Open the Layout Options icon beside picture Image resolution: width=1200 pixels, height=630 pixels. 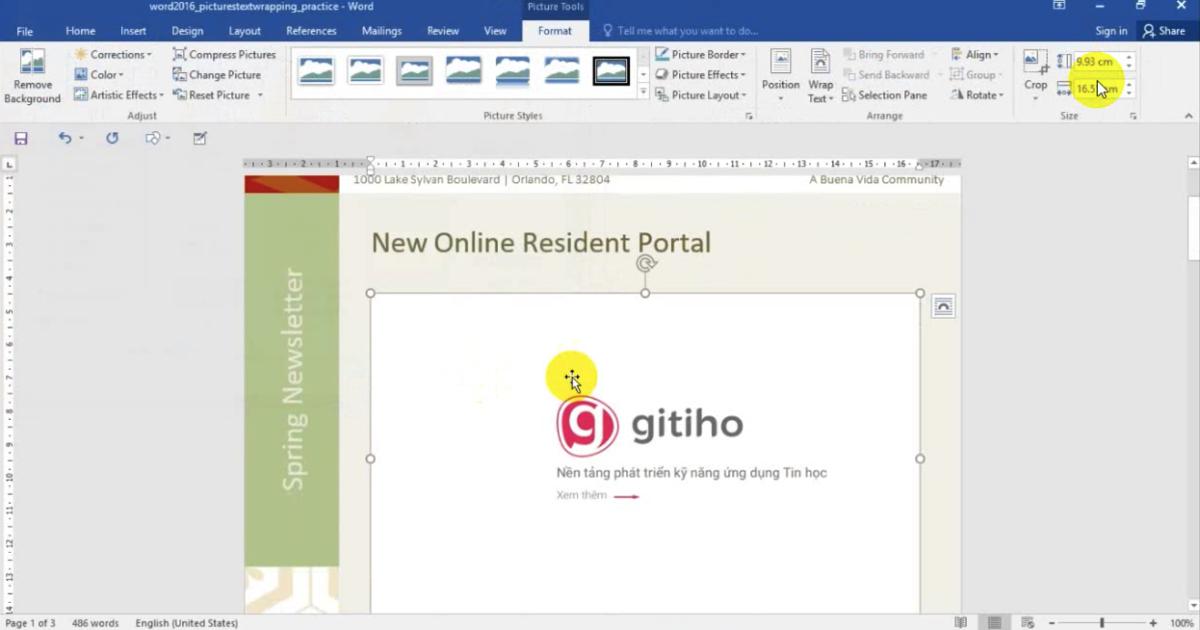tap(943, 307)
